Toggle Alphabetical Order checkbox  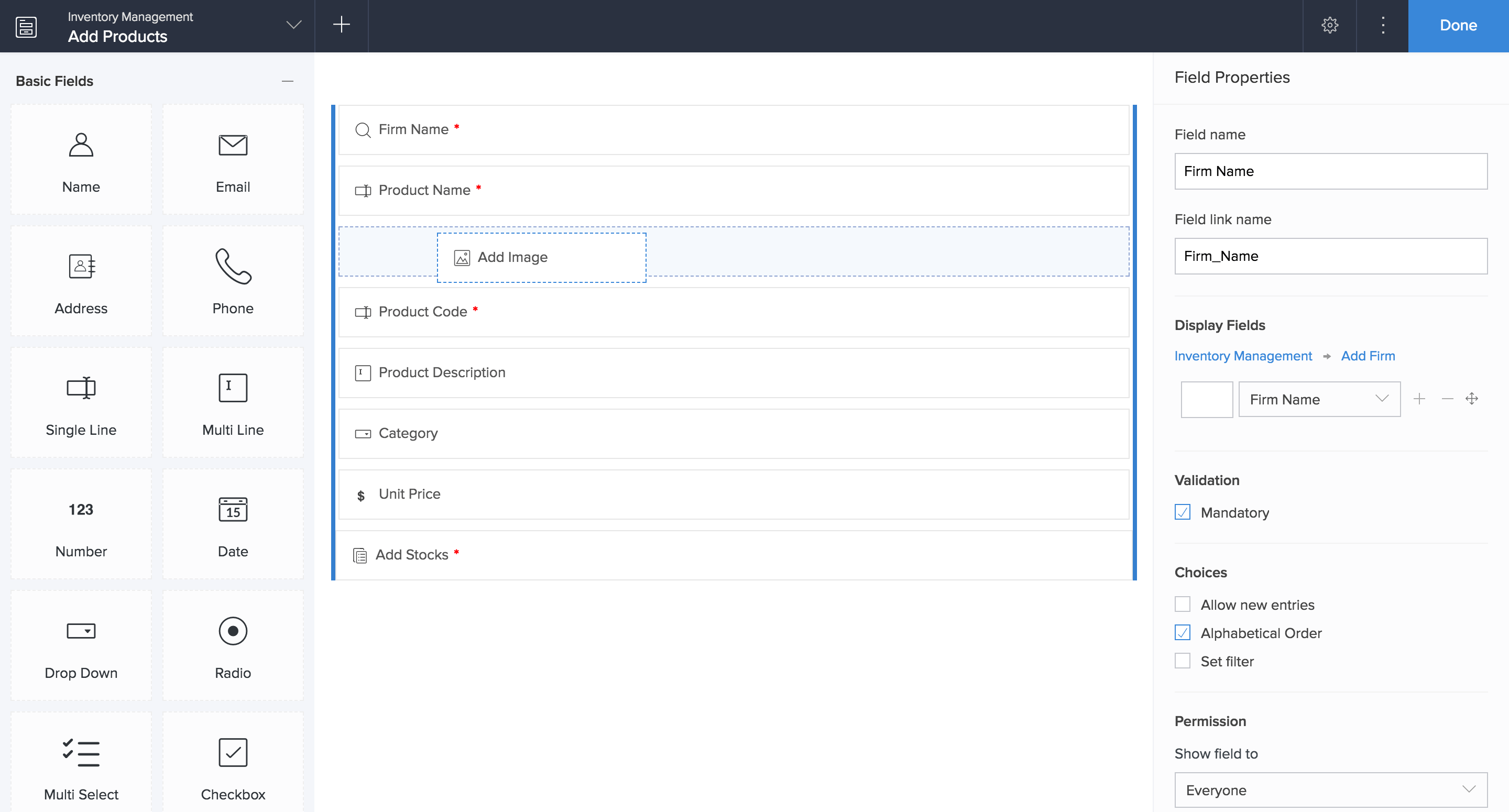coord(1182,633)
